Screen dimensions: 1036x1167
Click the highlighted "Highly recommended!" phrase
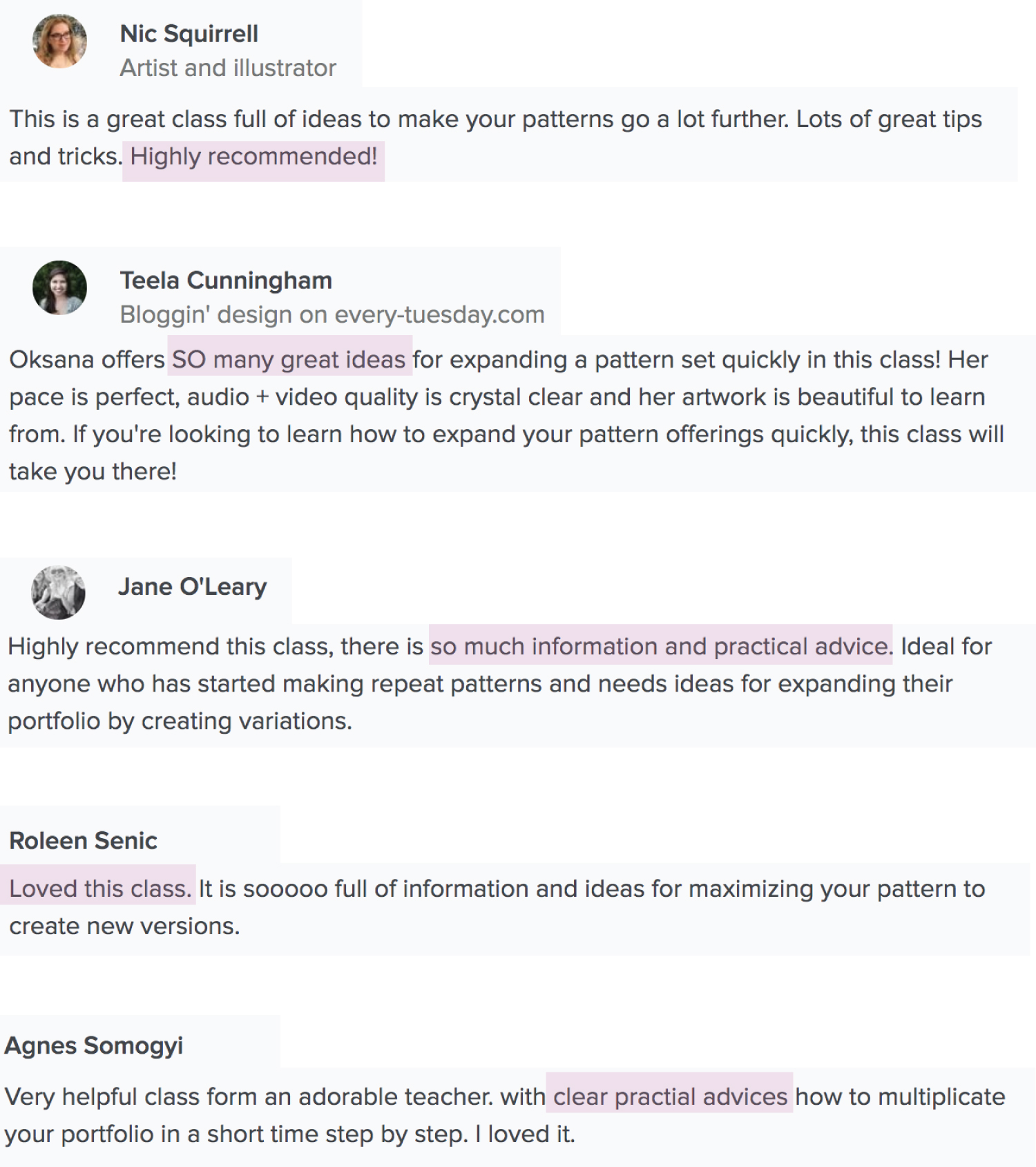point(253,157)
